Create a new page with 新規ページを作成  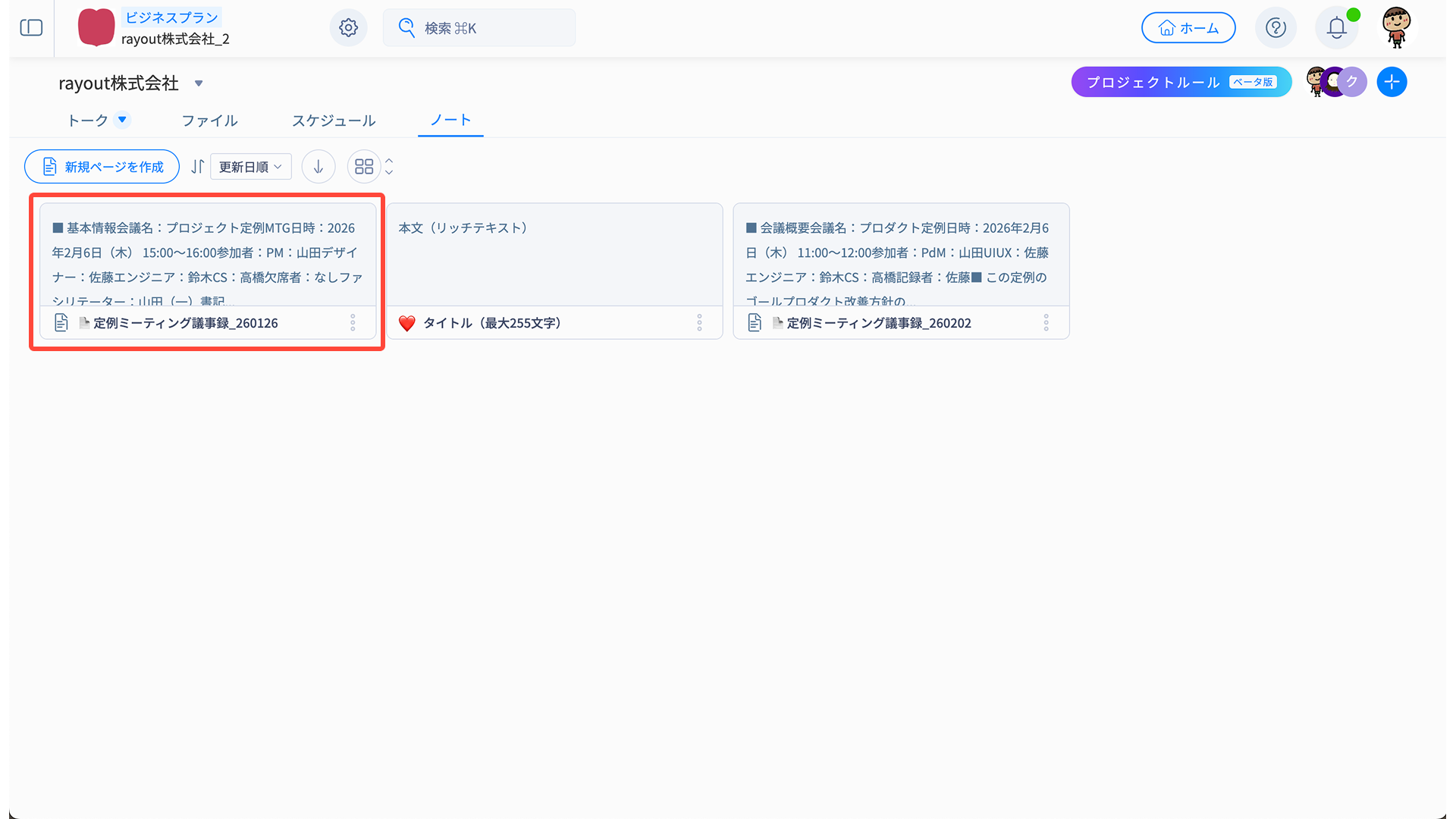pos(102,167)
